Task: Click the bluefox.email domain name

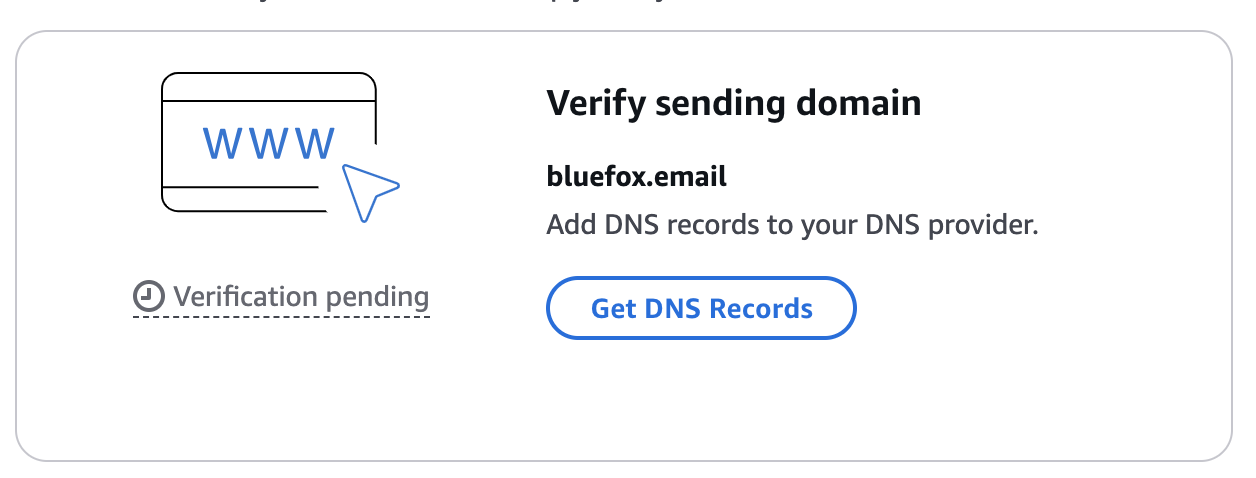Action: coord(636,178)
